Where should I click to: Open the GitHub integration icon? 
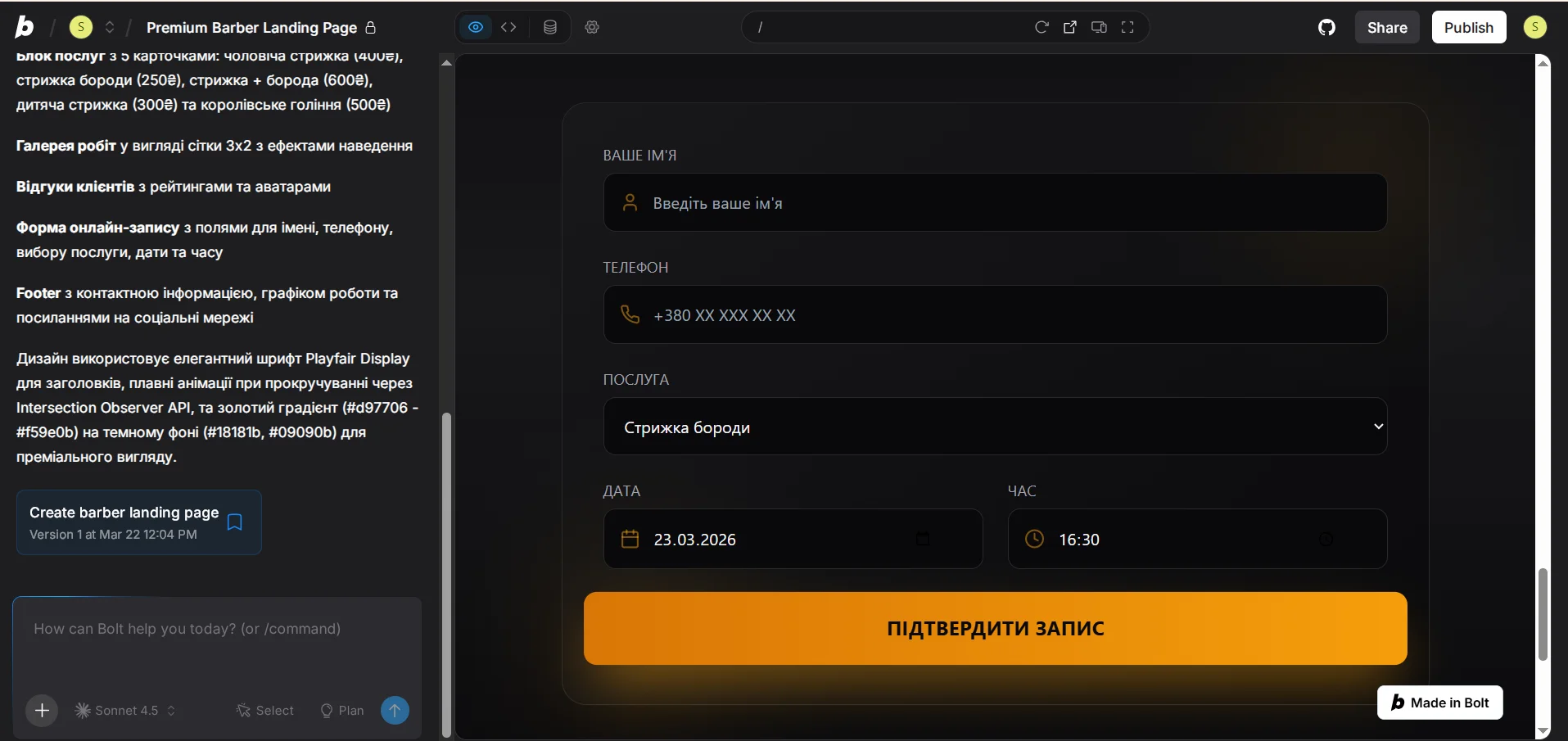1326,27
